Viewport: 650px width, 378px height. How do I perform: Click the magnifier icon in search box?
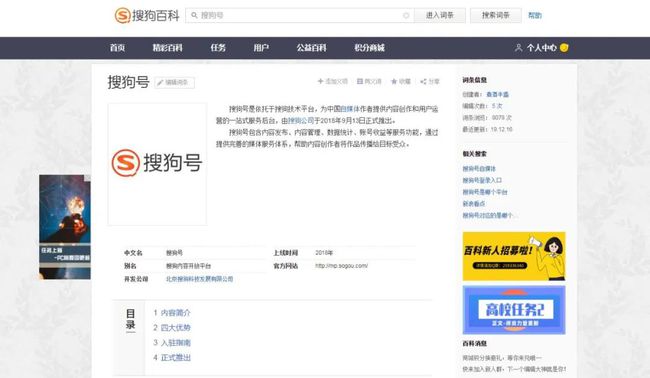pos(194,15)
